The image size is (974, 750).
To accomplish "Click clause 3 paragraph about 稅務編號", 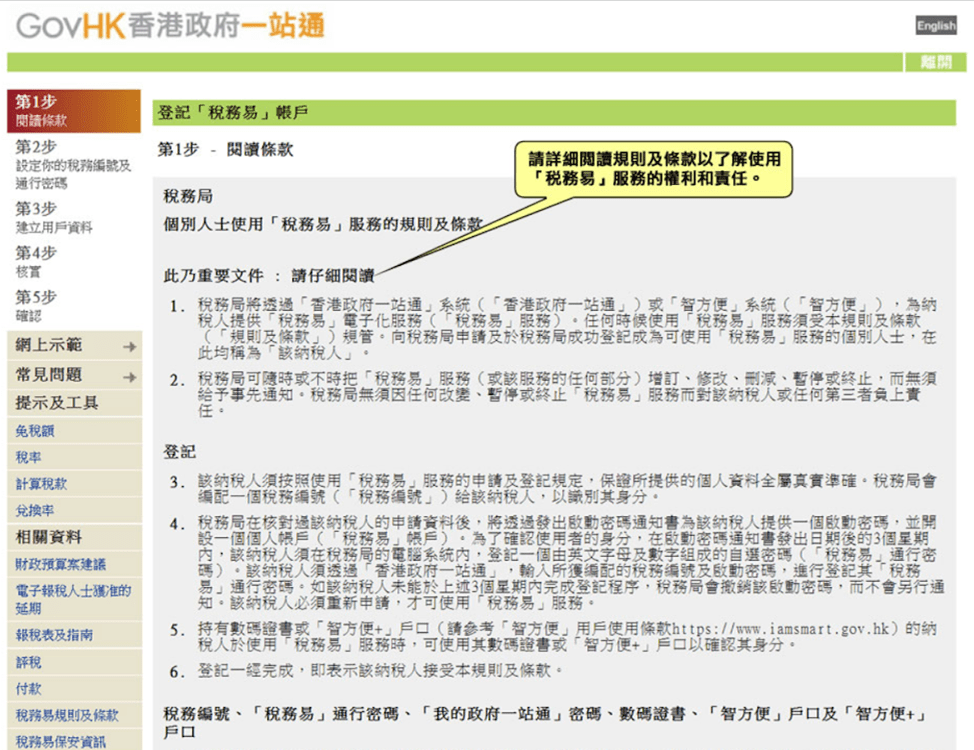I will point(567,489).
